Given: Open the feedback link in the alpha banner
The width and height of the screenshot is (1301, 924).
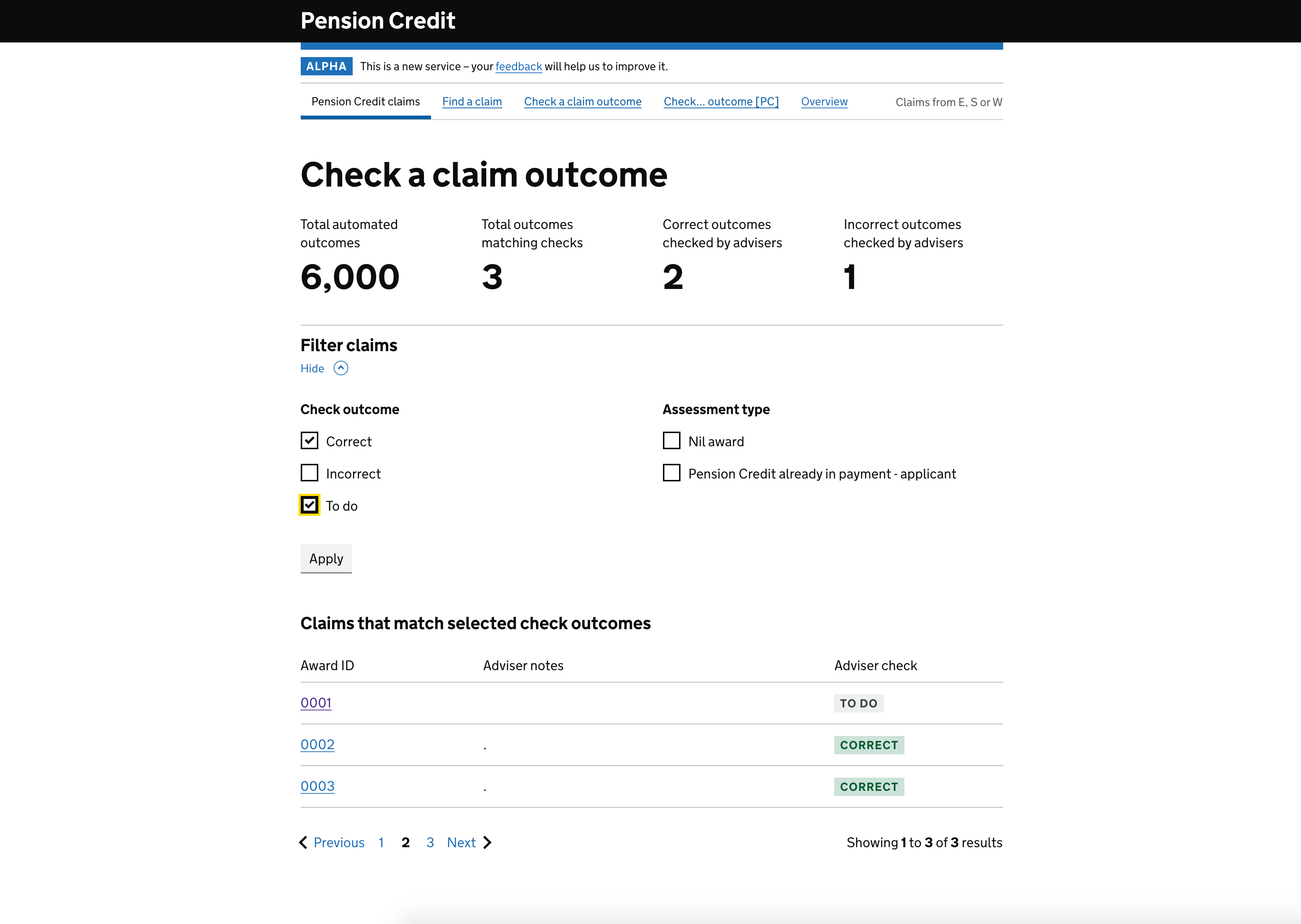Looking at the screenshot, I should click(518, 66).
